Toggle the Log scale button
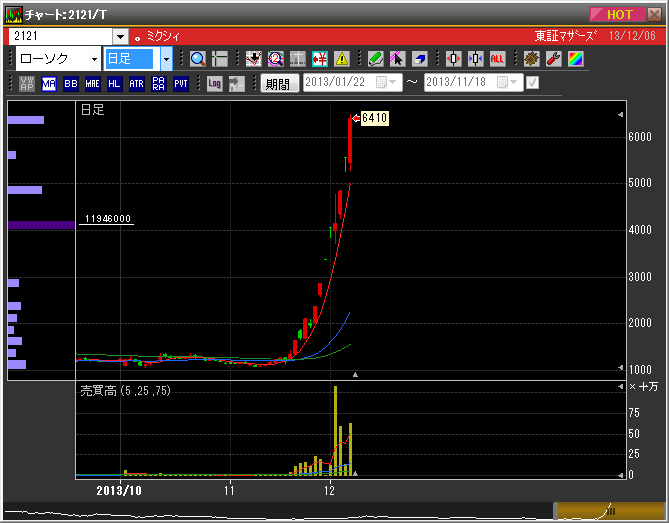The width and height of the screenshot is (669, 523). pyautogui.click(x=214, y=84)
